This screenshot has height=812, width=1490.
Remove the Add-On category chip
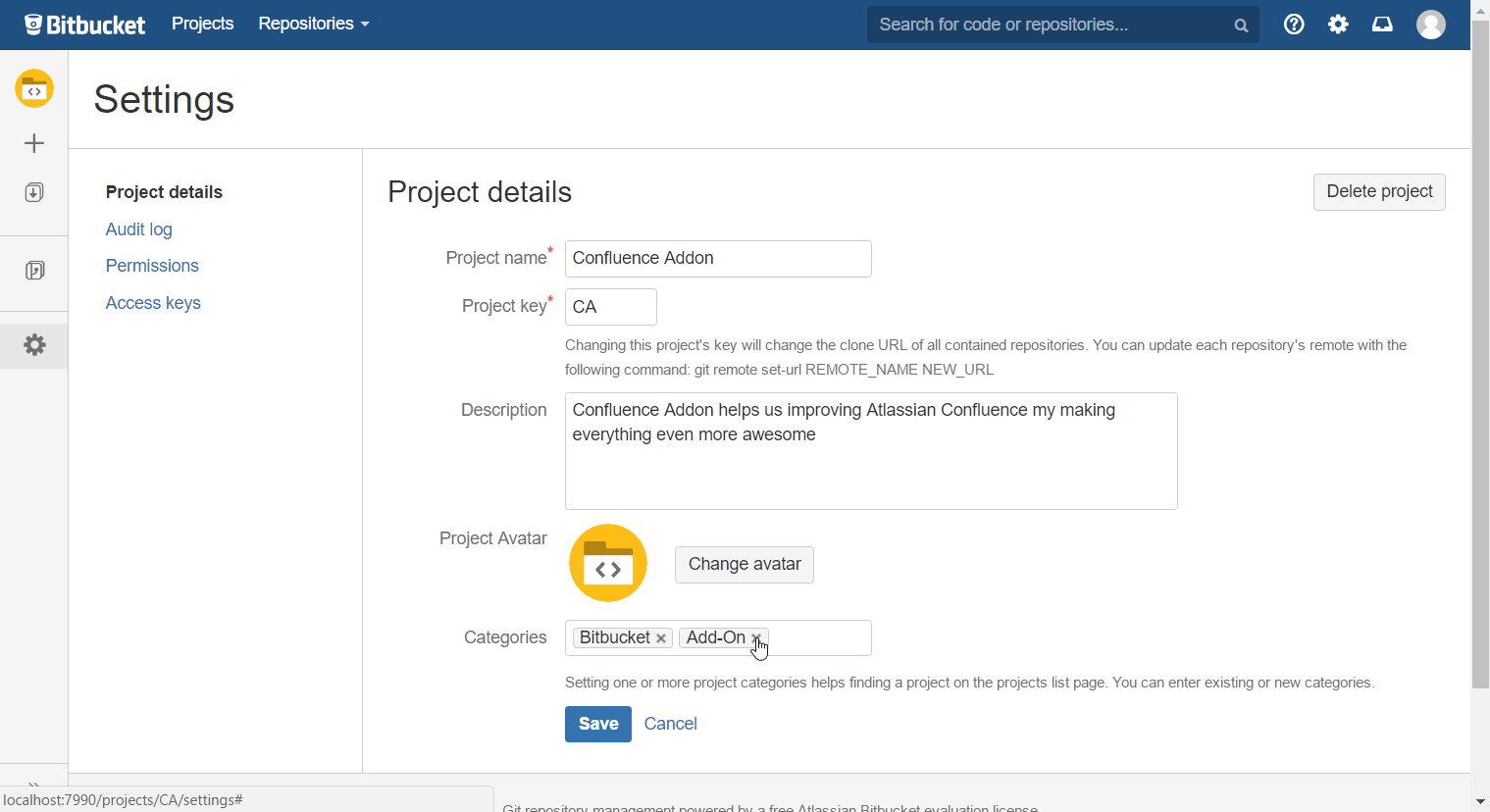click(x=756, y=637)
